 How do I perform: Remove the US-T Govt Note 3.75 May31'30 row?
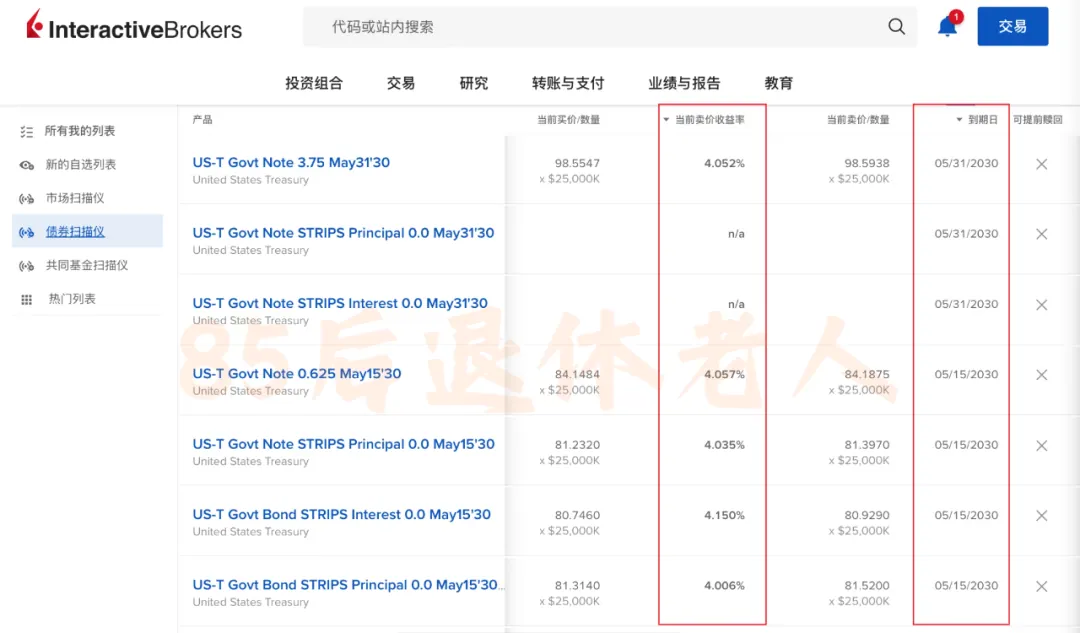click(1041, 164)
